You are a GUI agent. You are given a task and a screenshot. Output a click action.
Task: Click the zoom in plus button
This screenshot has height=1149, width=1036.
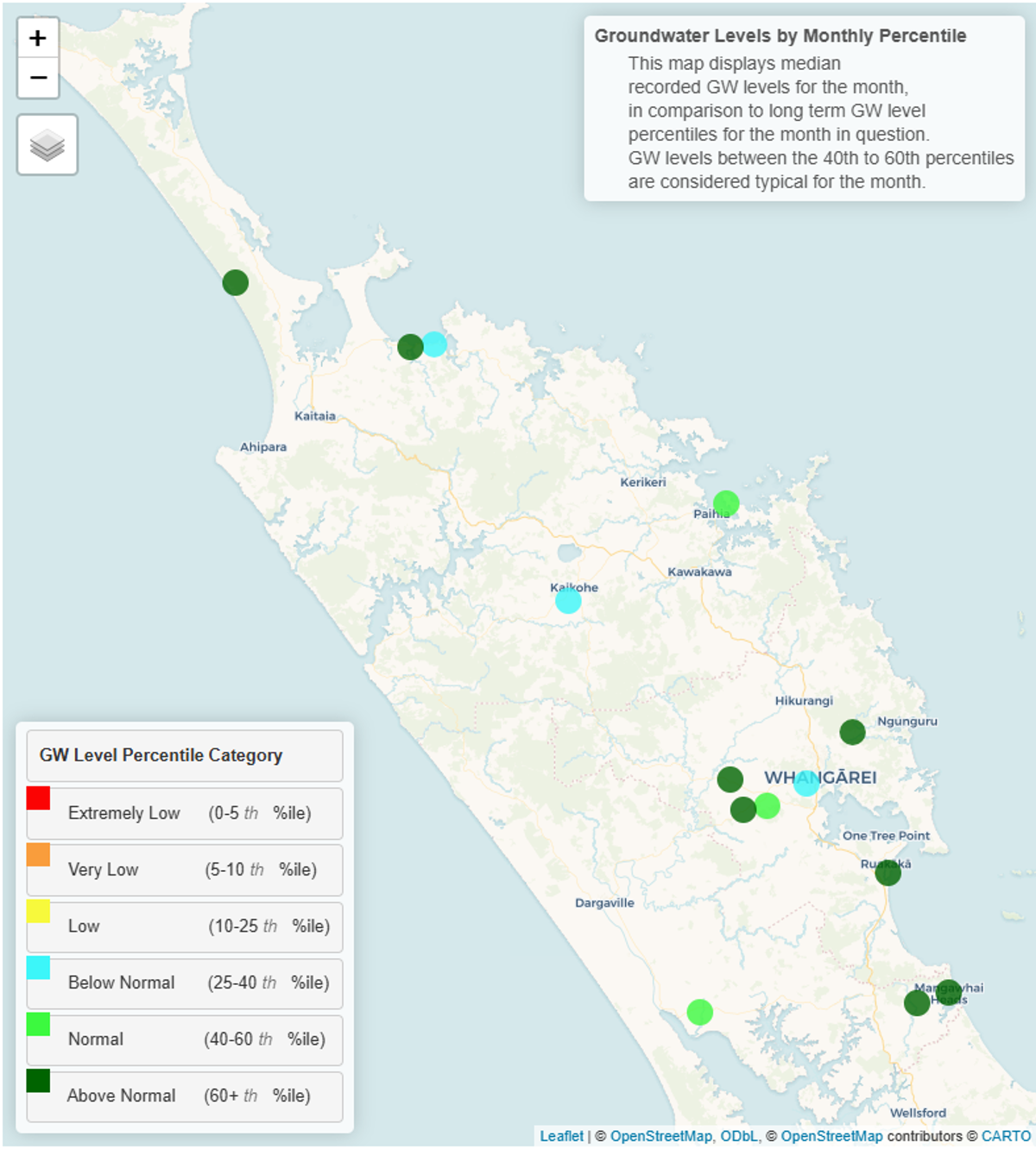38,38
